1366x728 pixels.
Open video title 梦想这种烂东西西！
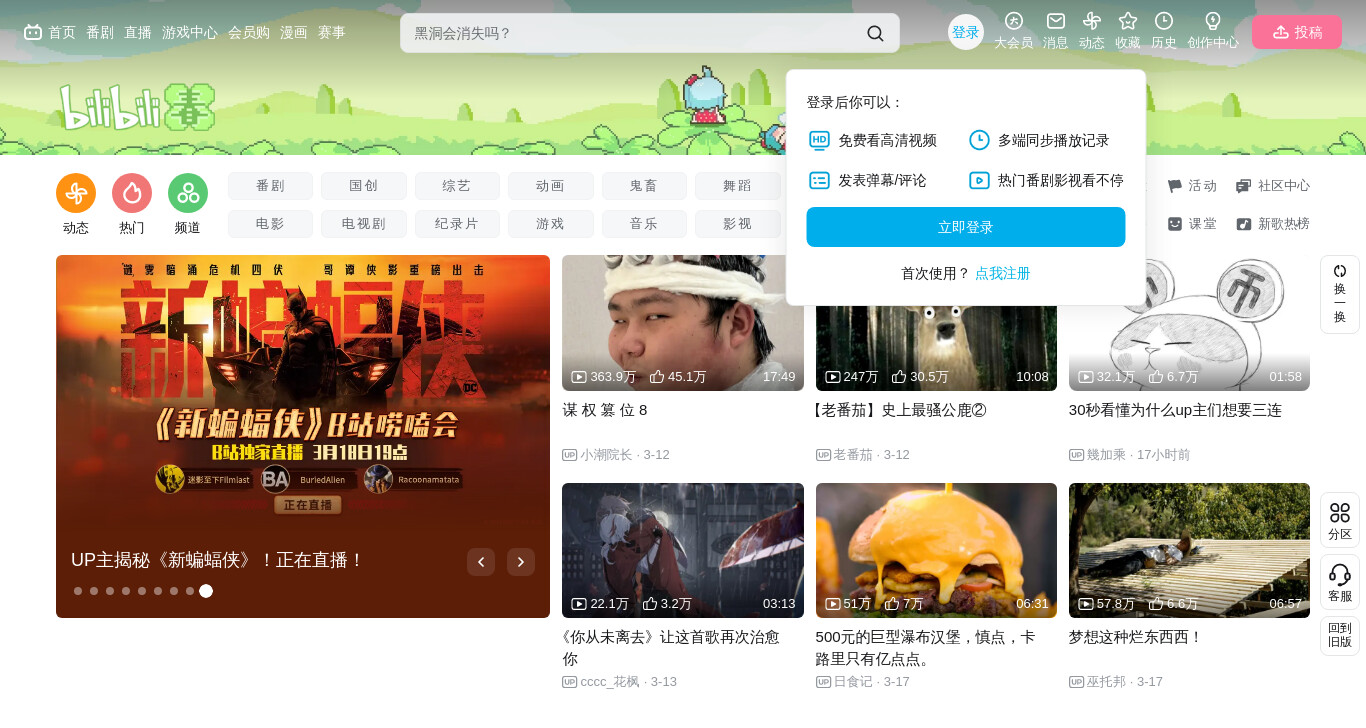coord(1136,637)
